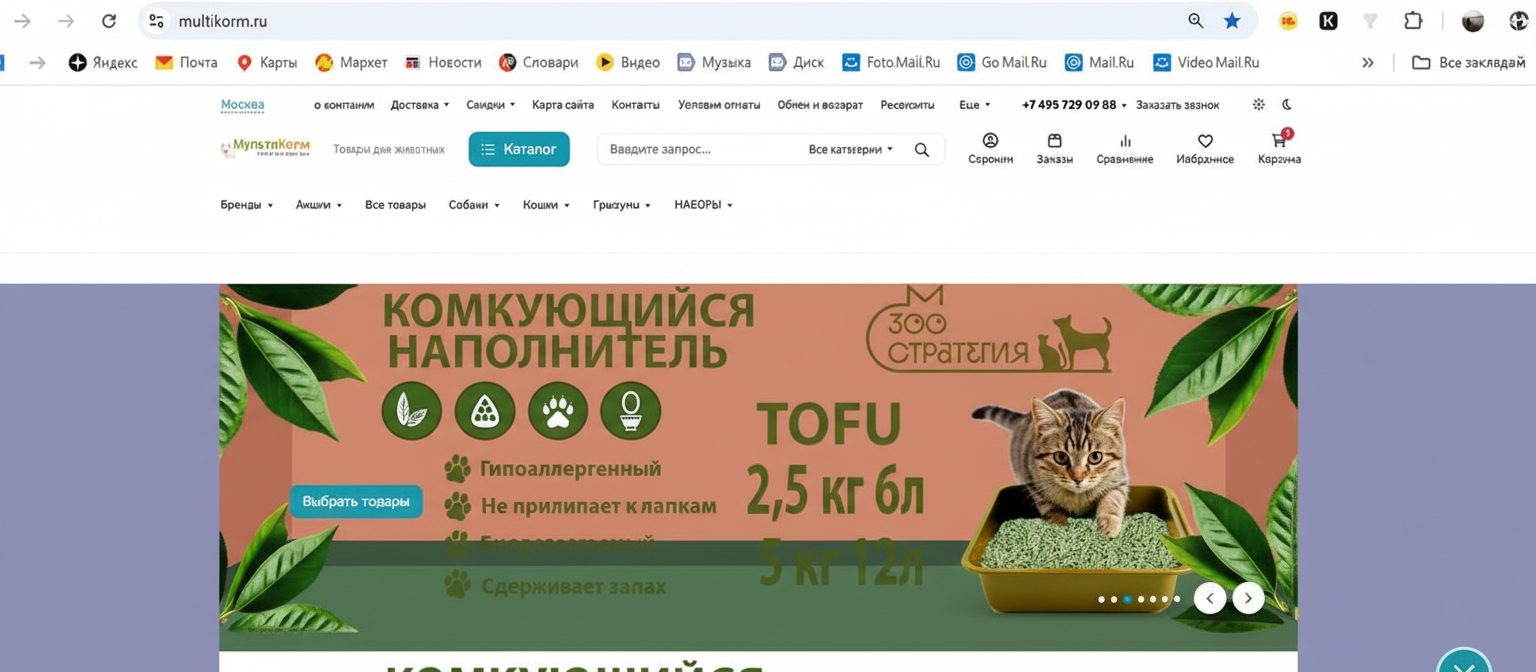Select the third slider dot on banner

click(1127, 599)
